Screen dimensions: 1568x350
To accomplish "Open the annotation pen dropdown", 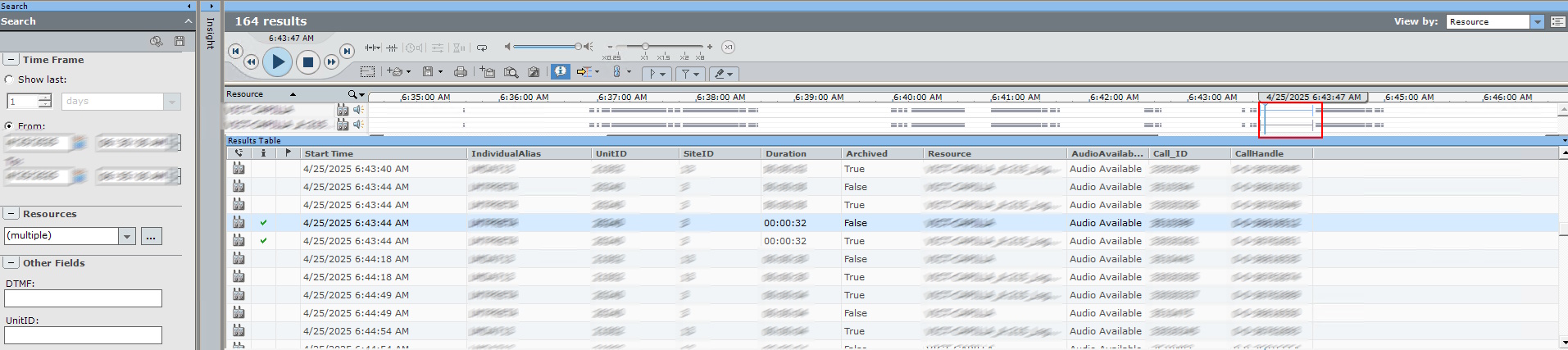I will click(x=724, y=74).
